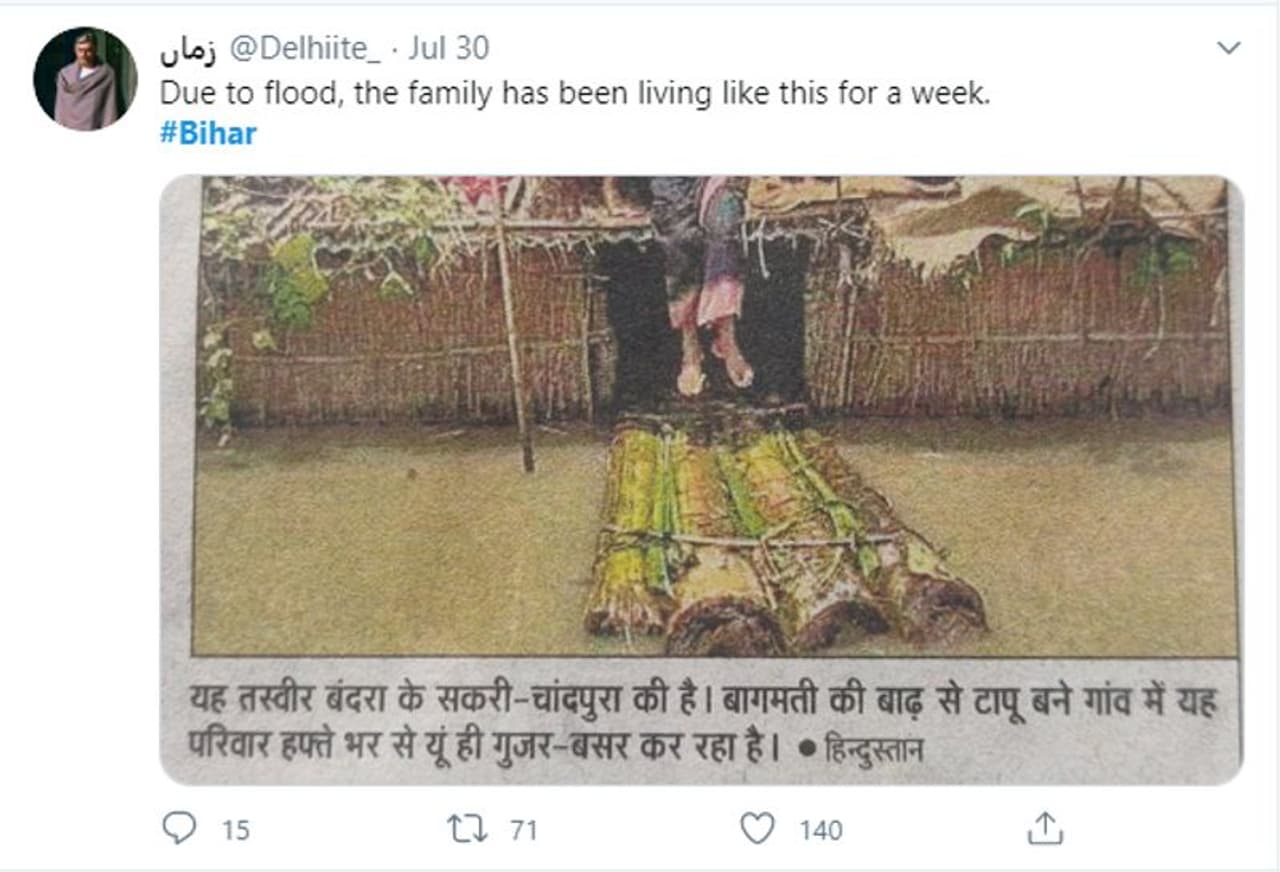The width and height of the screenshot is (1280, 872).
Task: Click the reply speech bubble icon
Action: point(180,828)
